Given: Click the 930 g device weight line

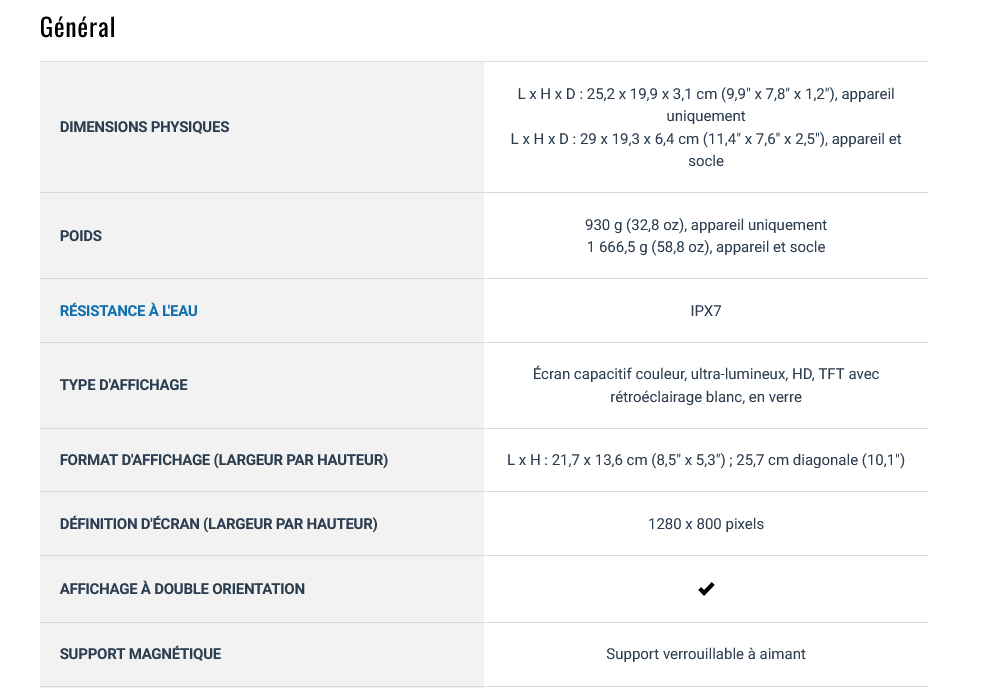Looking at the screenshot, I should click(x=706, y=225).
